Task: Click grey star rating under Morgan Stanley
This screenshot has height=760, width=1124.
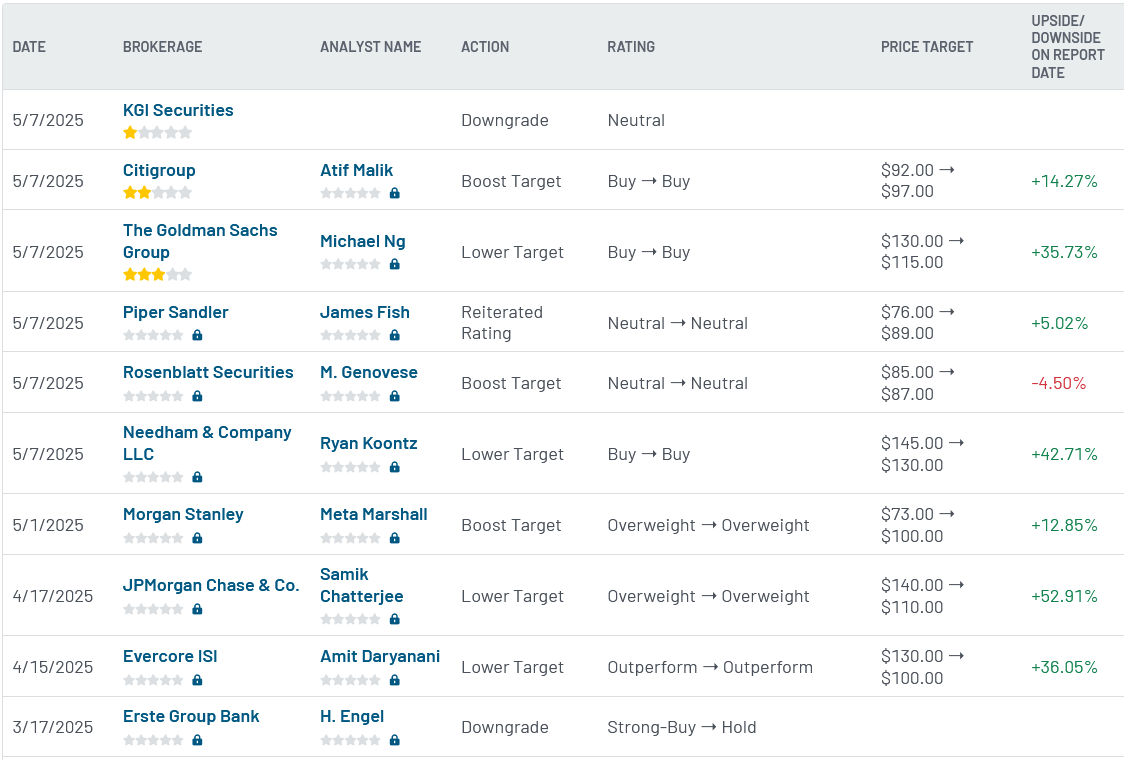Action: coord(153,538)
